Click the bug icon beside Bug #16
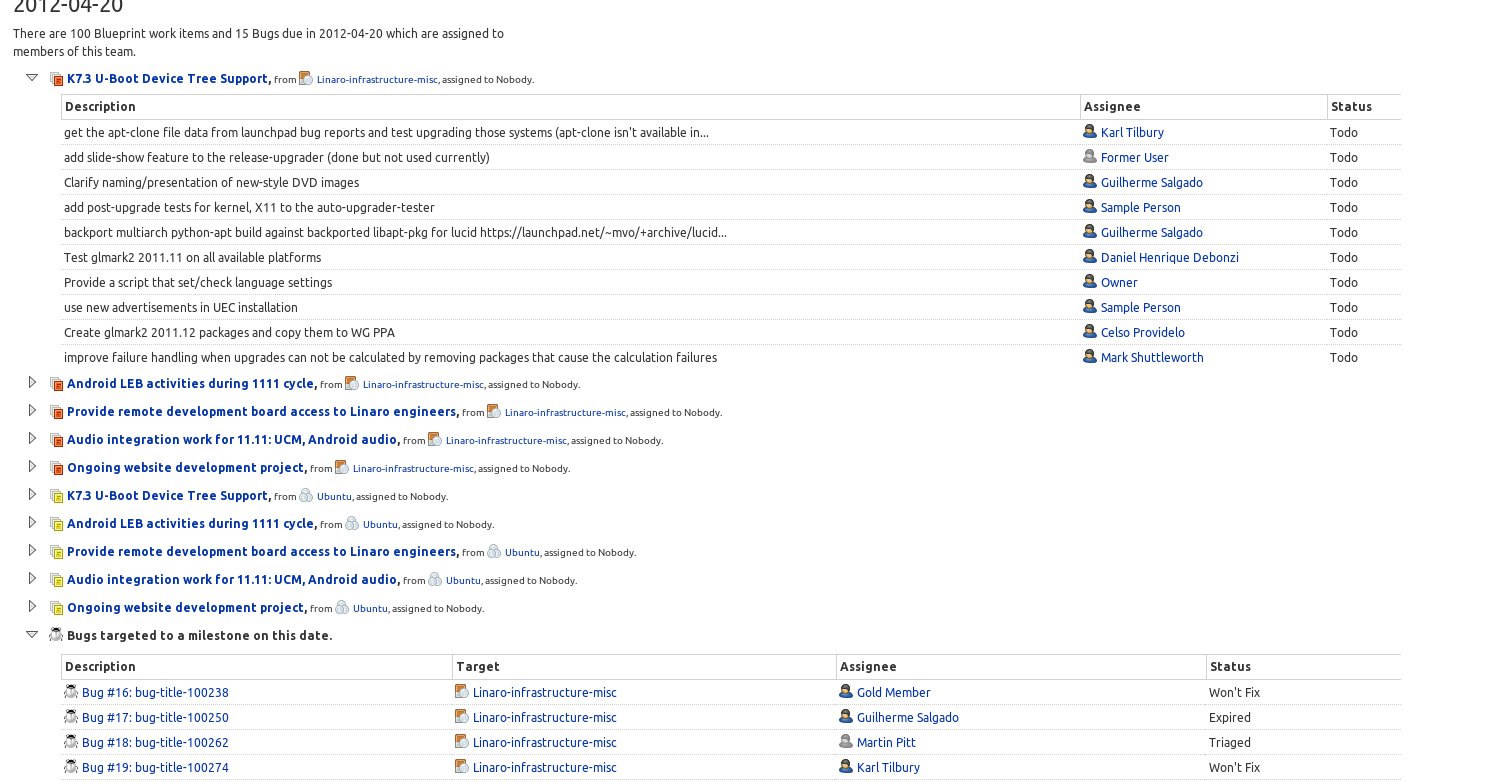1507x783 pixels. click(x=71, y=692)
